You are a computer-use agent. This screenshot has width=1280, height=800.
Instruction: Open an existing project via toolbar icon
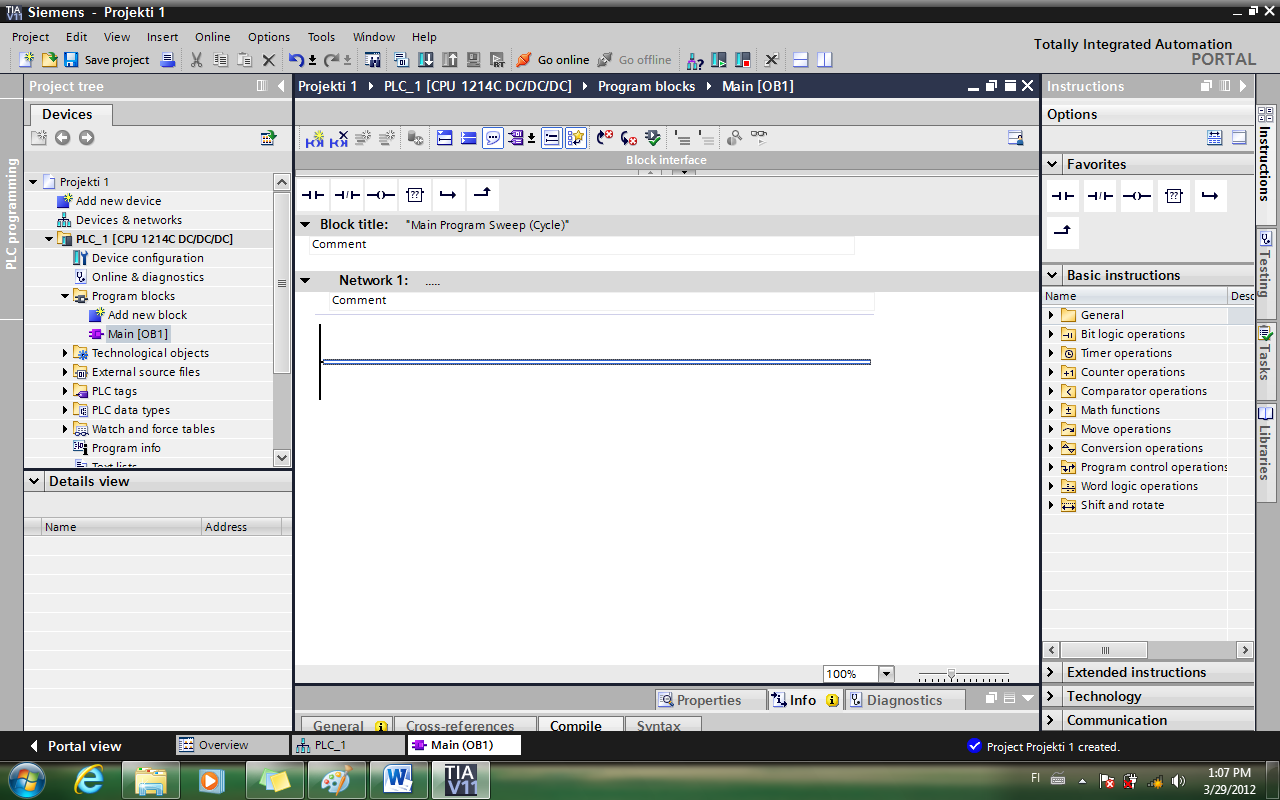49,60
